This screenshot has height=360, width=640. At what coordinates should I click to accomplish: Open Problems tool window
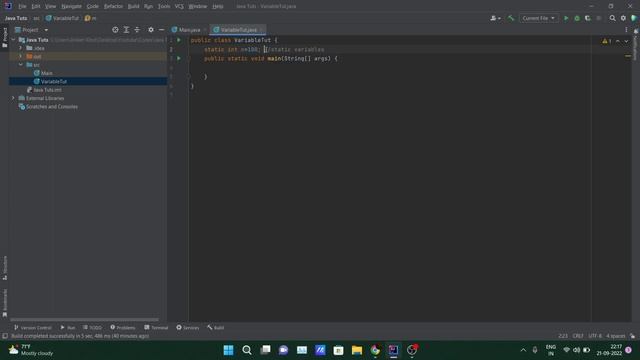tap(122, 328)
